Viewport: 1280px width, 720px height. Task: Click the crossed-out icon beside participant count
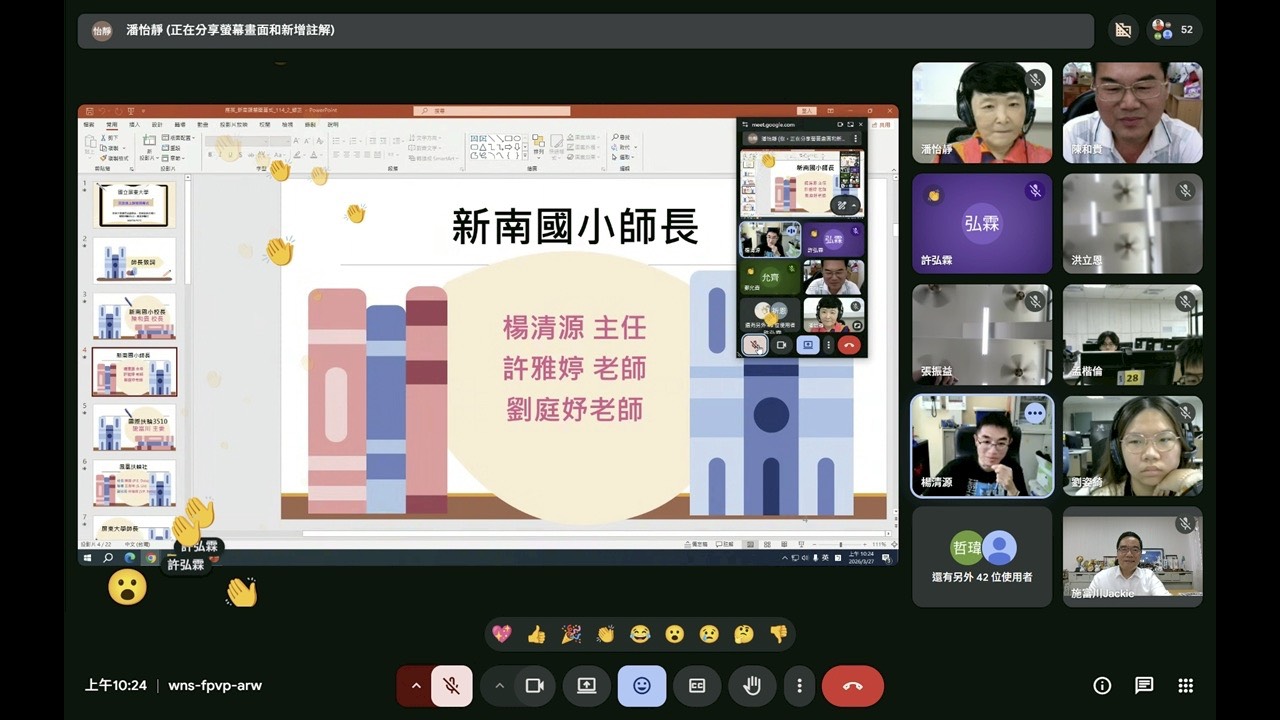[x=1123, y=30]
